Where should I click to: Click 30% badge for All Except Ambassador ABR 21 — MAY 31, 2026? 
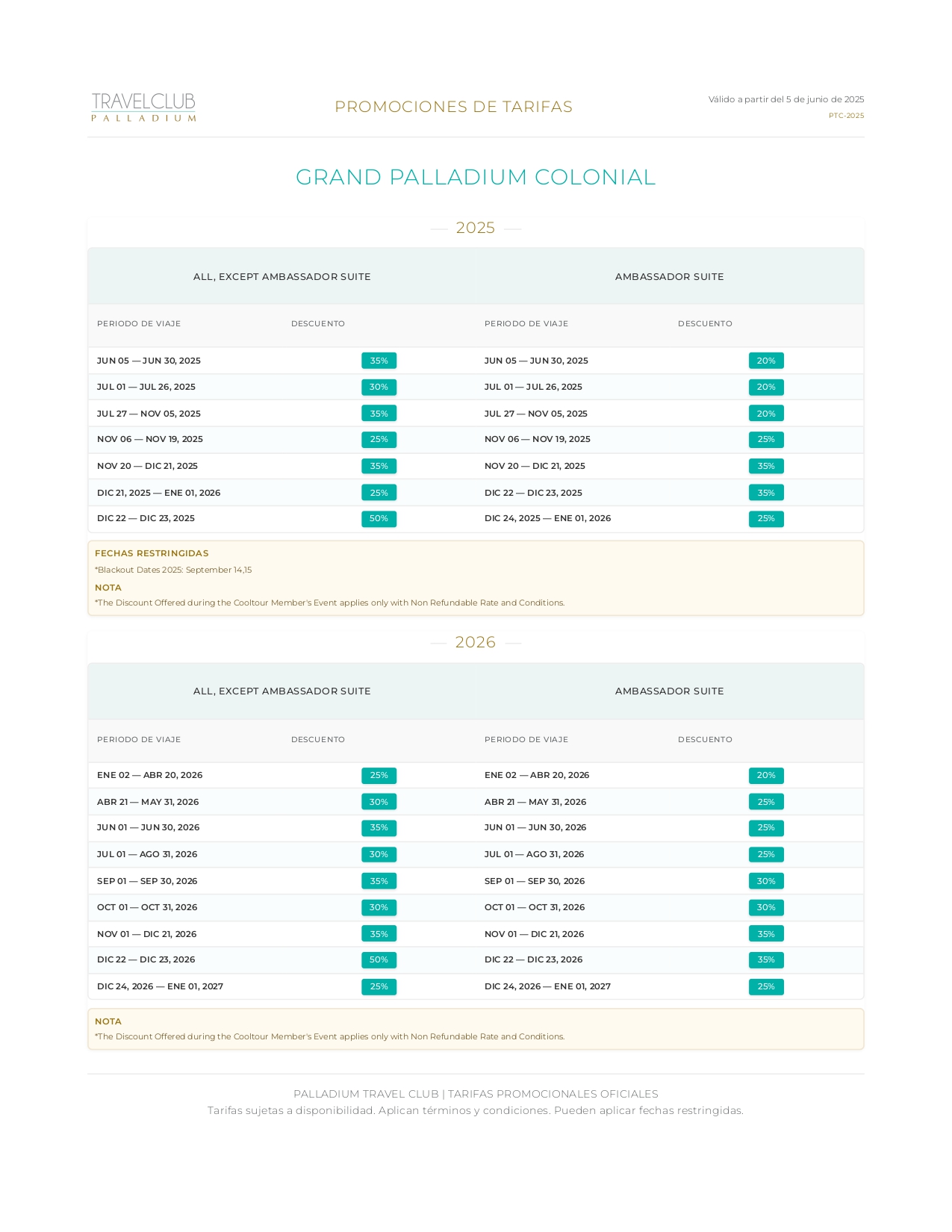tap(379, 802)
